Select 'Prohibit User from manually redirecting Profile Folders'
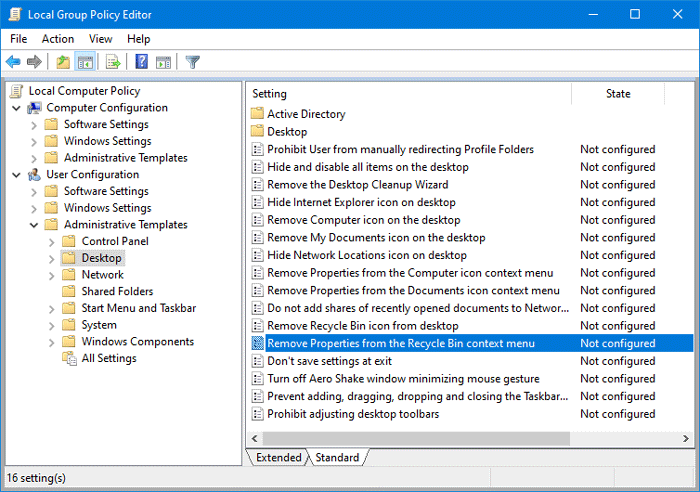Viewport: 700px width, 492px height. (x=400, y=149)
